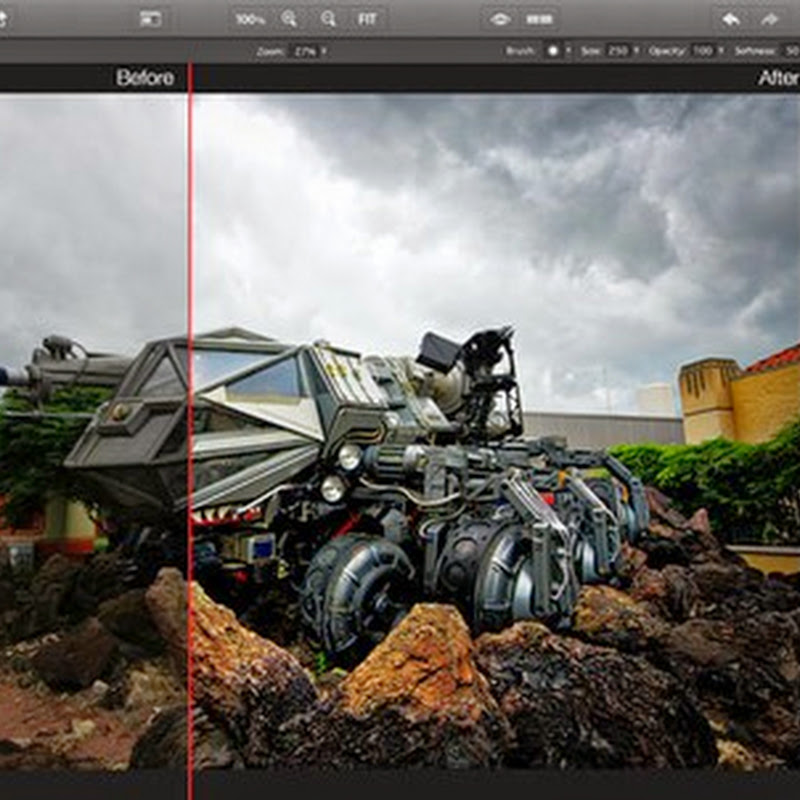Set zoom to 100%

(x=250, y=19)
